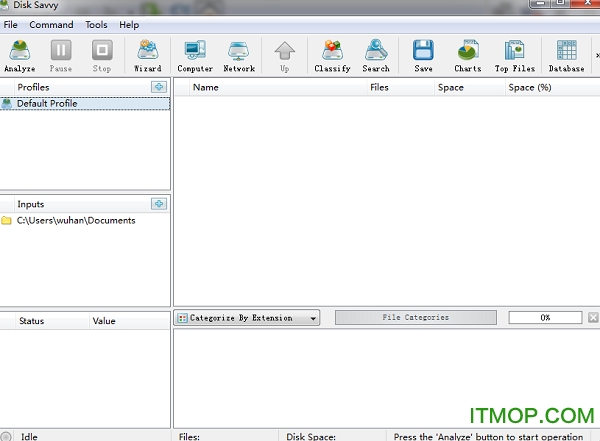Save the report using Save icon
The width and height of the screenshot is (600, 441).
[x=423, y=54]
